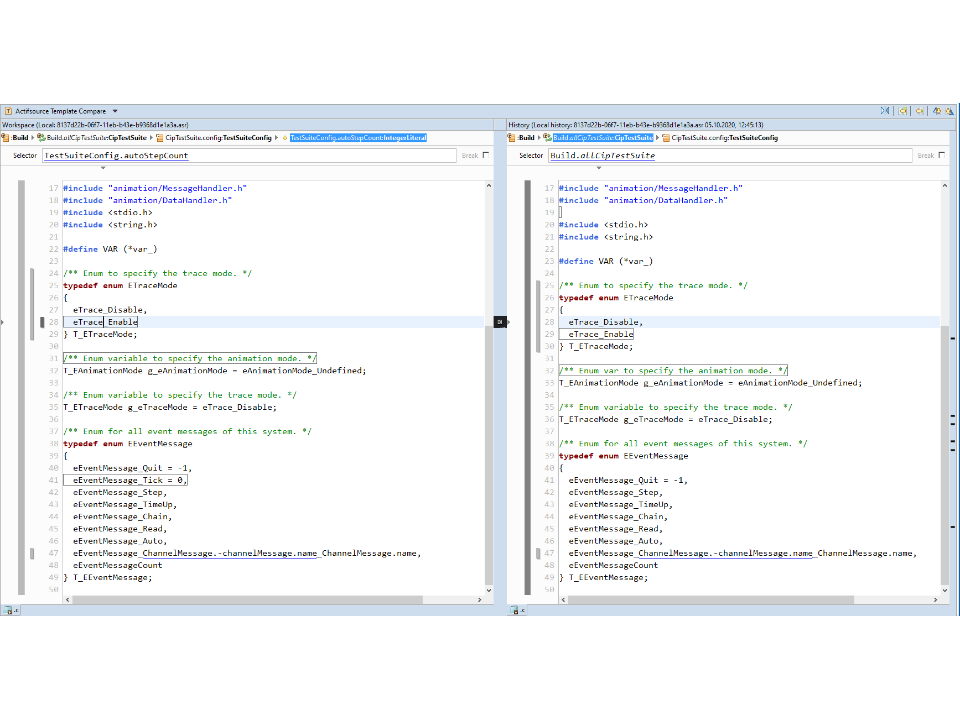Click the left Selector field TestSuiteConfig.autoStepCount
This screenshot has height=720, width=960.
[250, 156]
